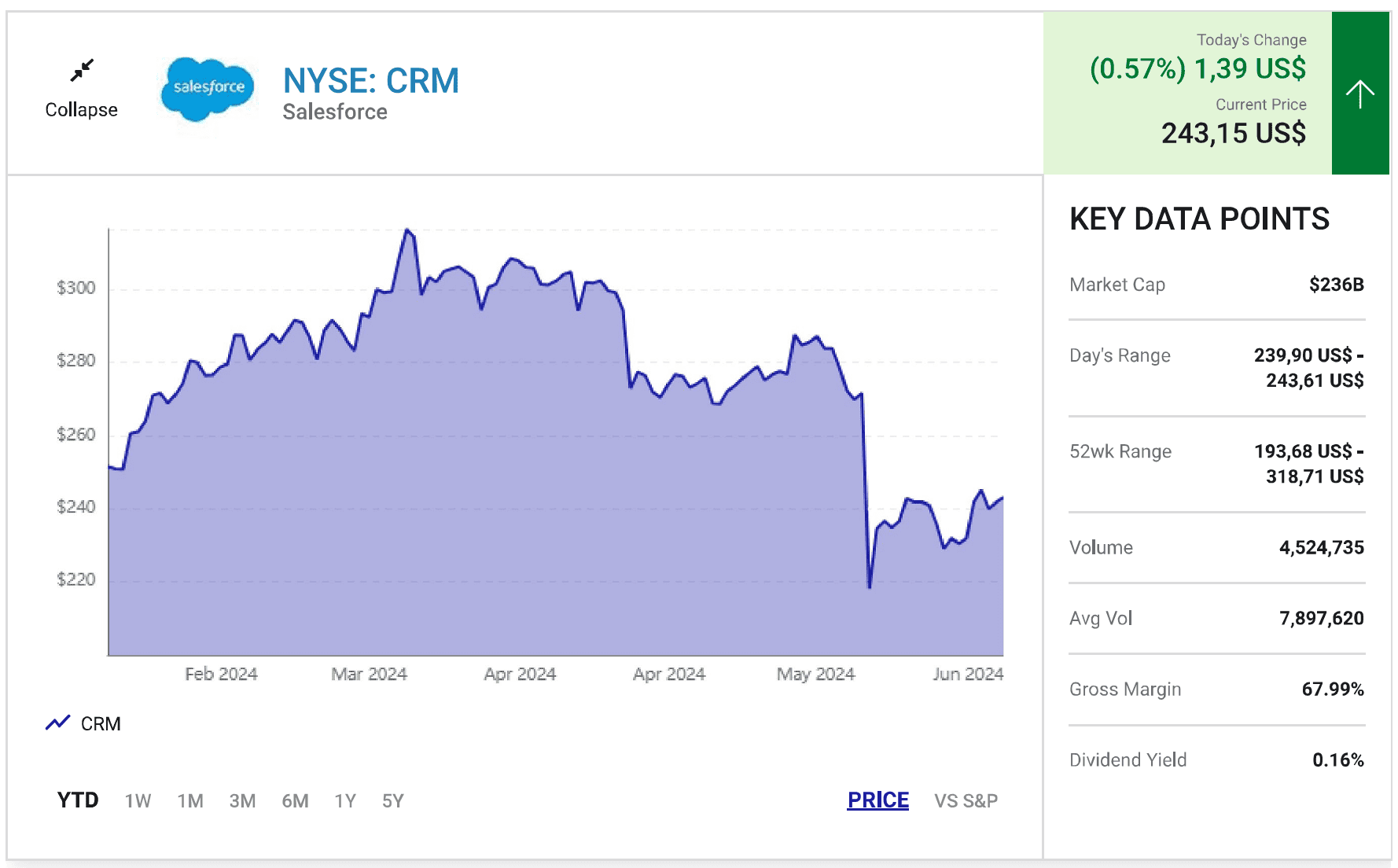The width and height of the screenshot is (1398, 868).
Task: Select the PRICE chart view link
Action: pos(878,800)
